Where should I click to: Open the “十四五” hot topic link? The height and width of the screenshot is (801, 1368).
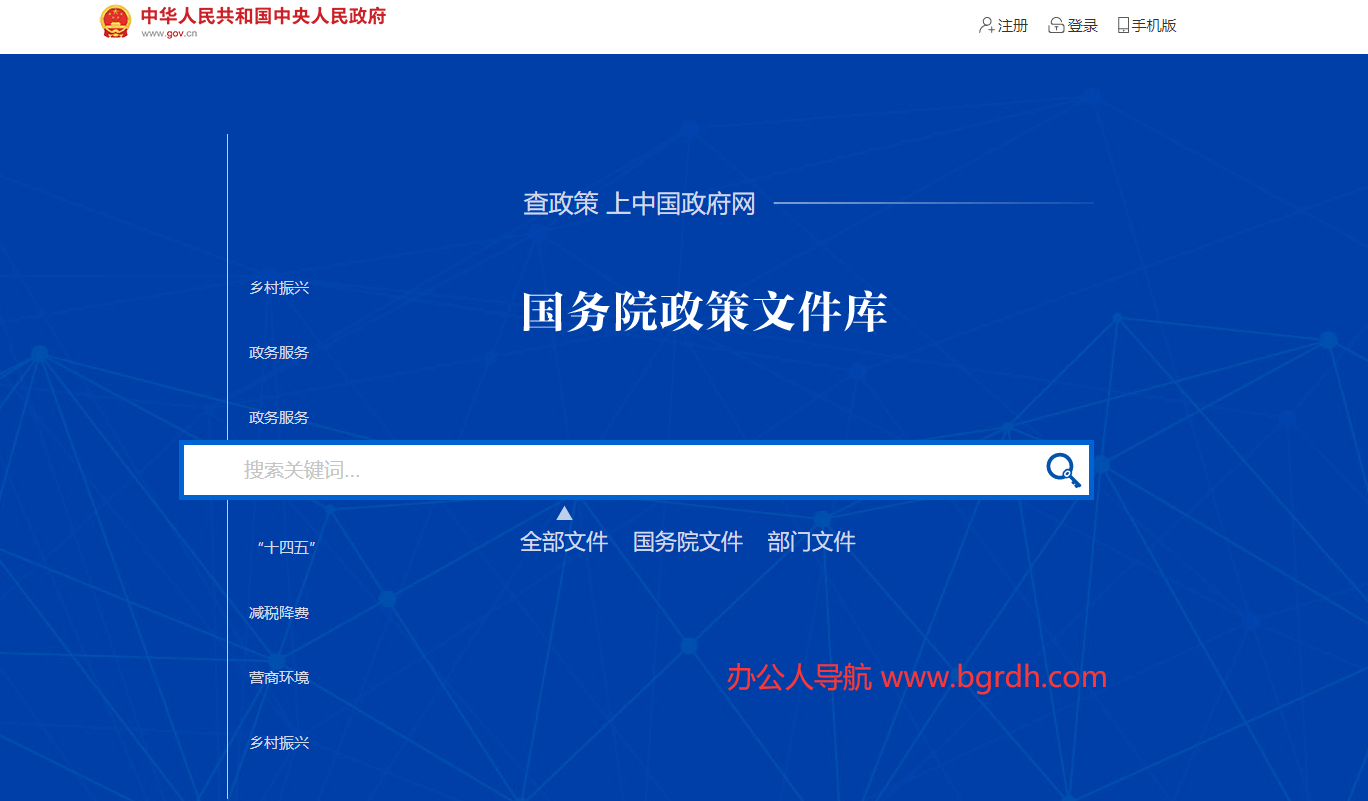coord(286,548)
